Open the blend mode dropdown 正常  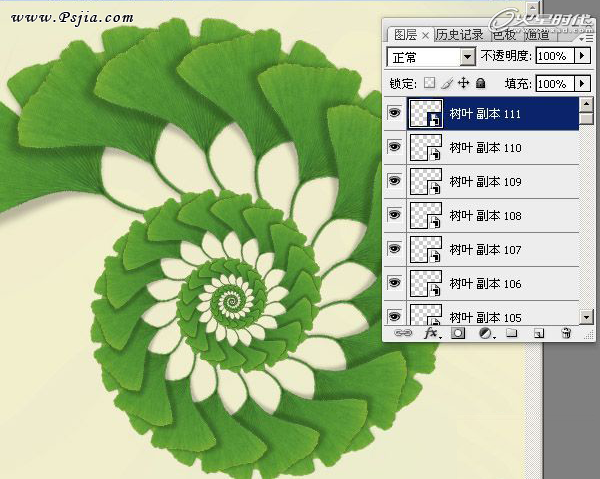click(x=467, y=57)
